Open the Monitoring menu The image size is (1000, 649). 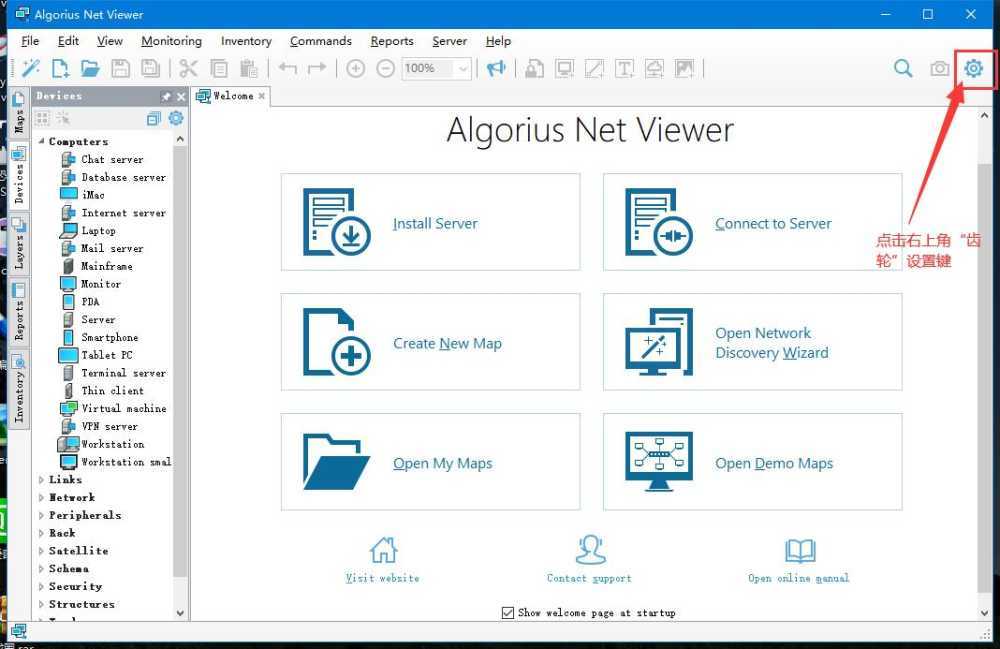click(170, 41)
